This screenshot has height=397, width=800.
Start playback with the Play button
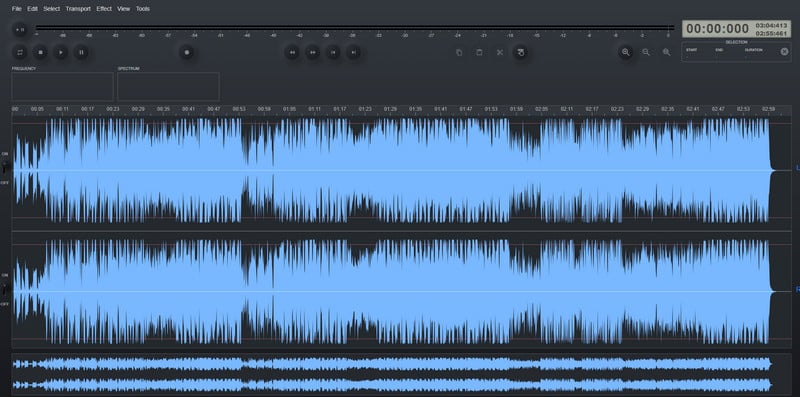[61, 52]
